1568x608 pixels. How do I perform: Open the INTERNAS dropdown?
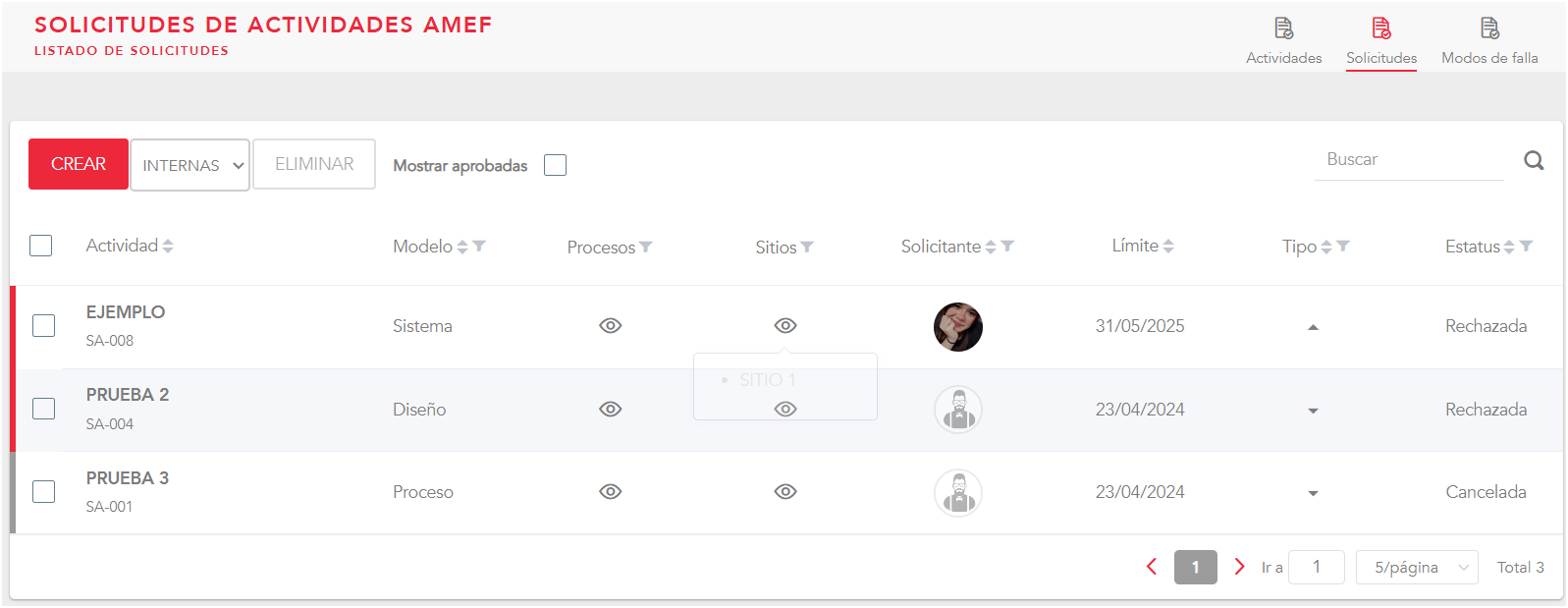[x=189, y=165]
